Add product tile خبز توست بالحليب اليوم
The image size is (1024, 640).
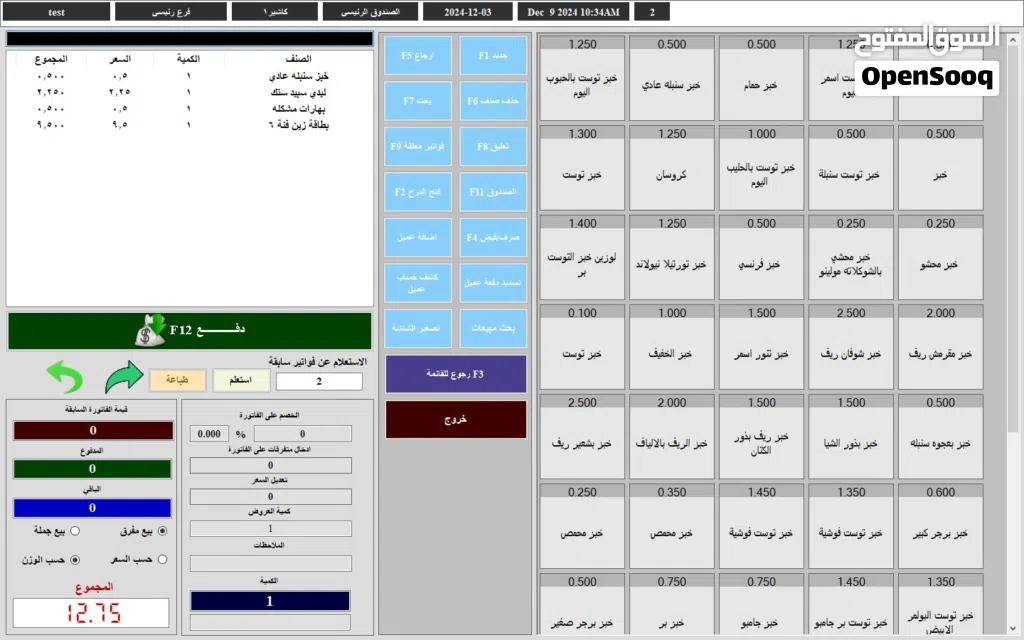tap(761, 168)
